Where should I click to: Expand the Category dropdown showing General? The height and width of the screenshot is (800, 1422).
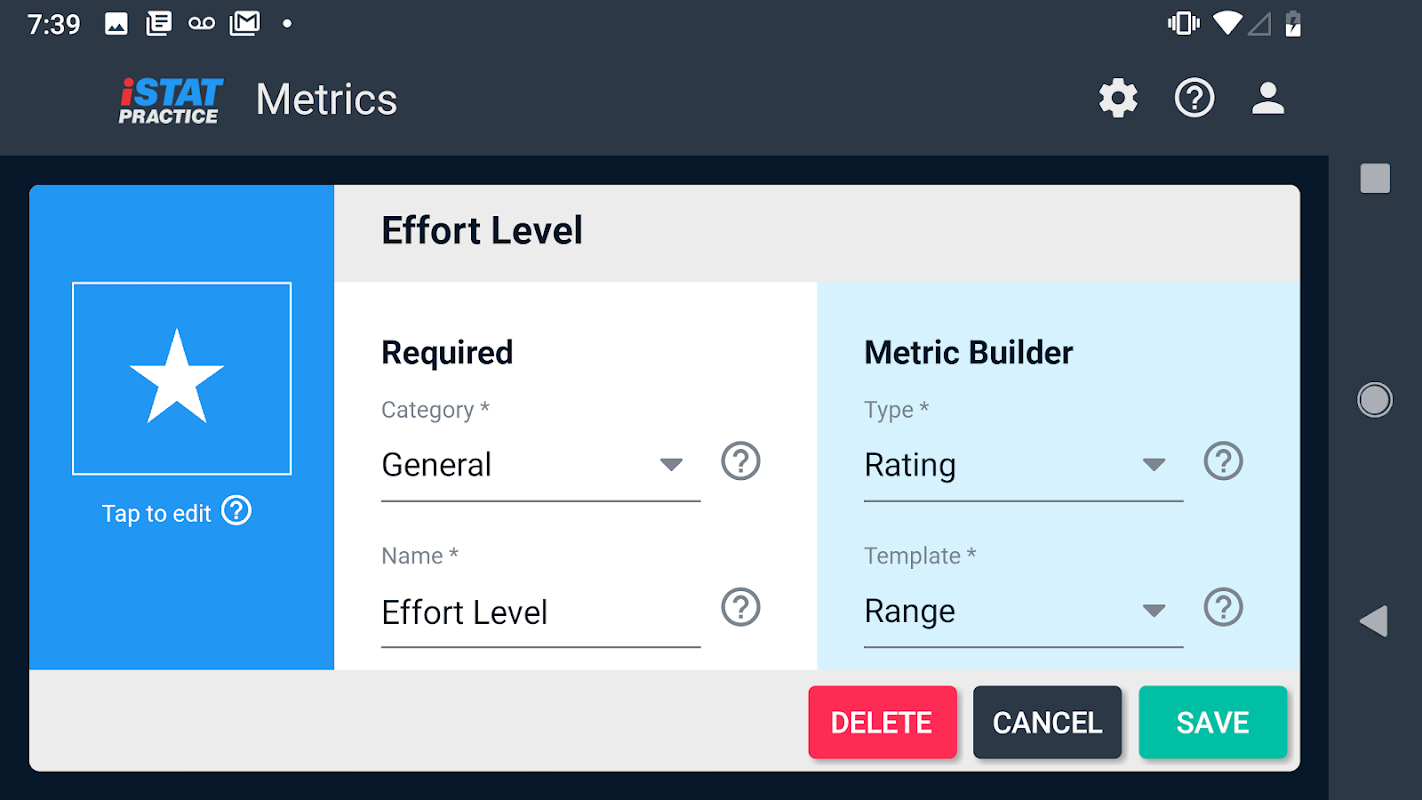coord(540,465)
